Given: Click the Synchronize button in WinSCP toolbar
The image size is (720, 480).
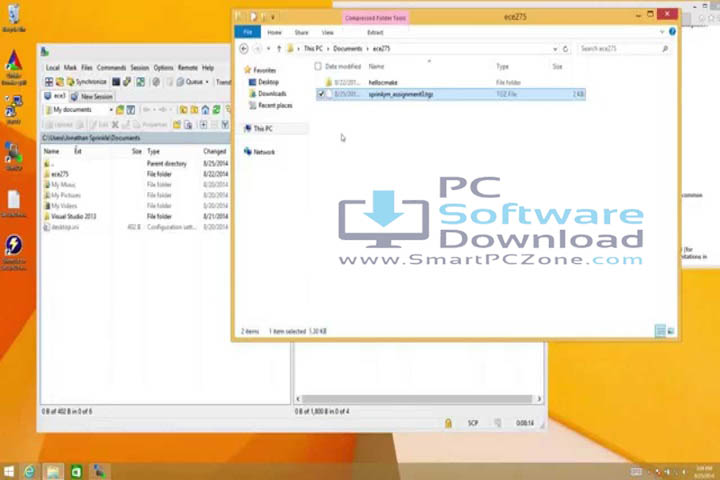Looking at the screenshot, I should [x=87, y=82].
